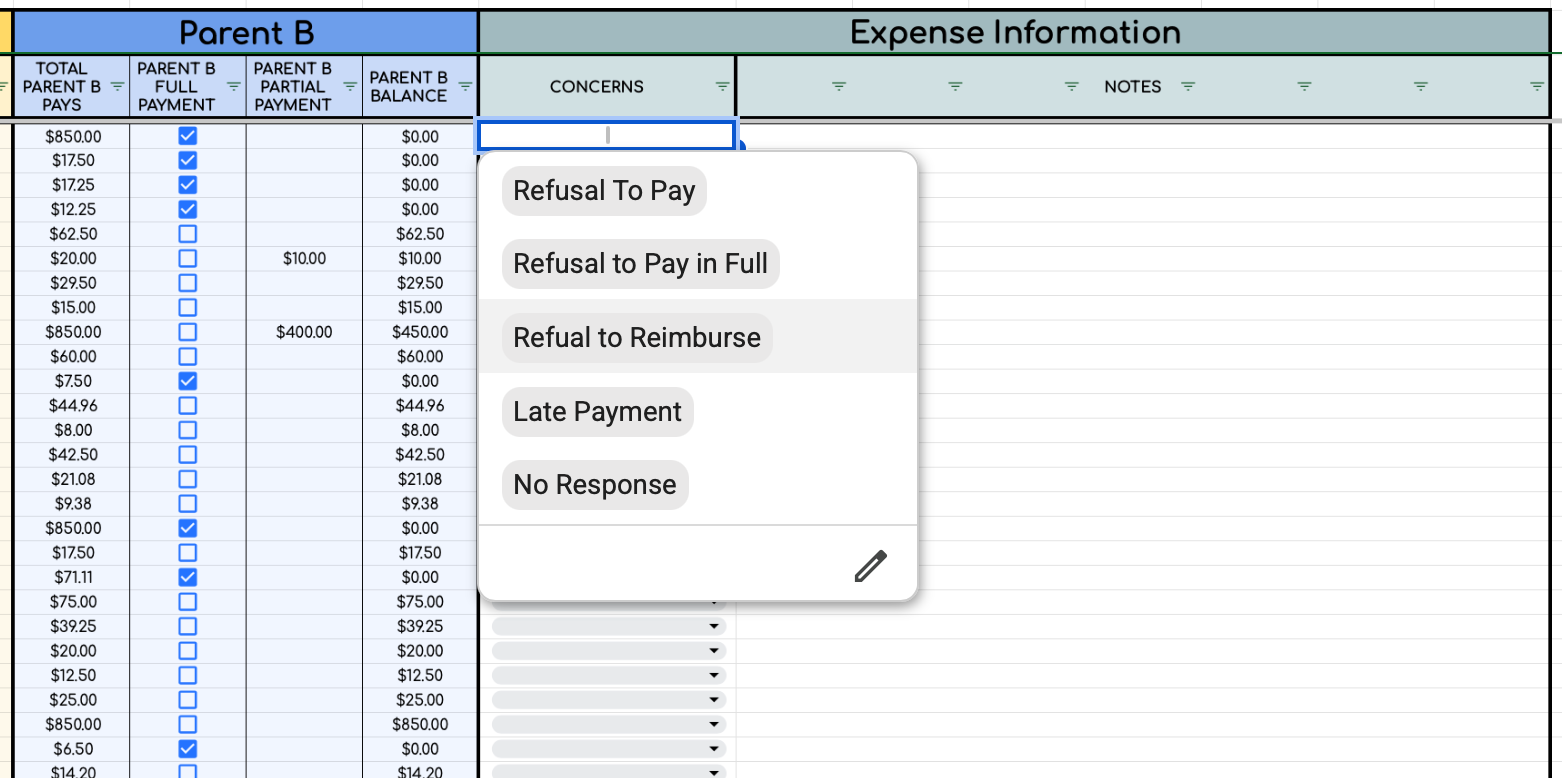Choose 'Late Payment' option
Image resolution: width=1562 pixels, height=778 pixels.
(x=597, y=412)
